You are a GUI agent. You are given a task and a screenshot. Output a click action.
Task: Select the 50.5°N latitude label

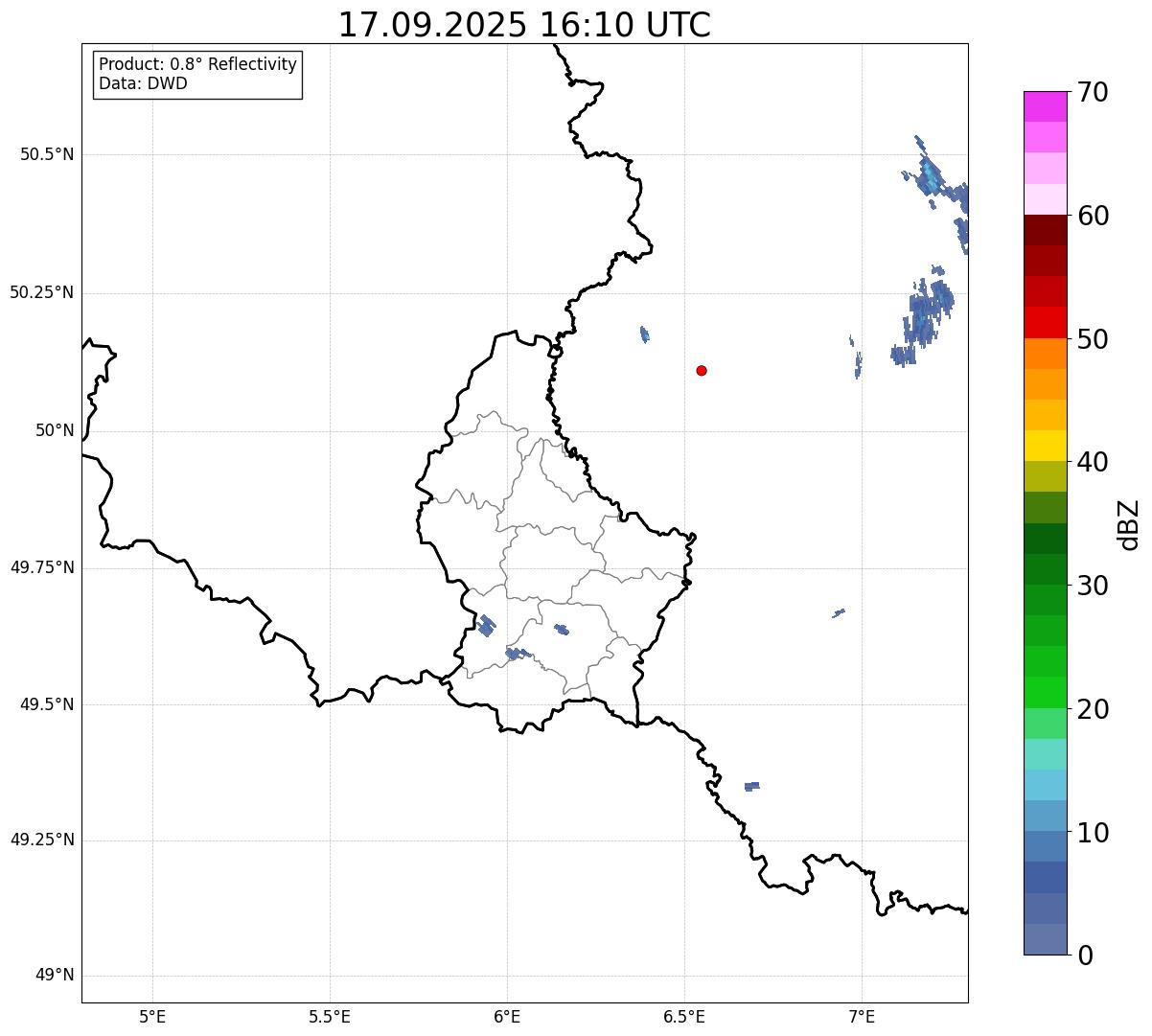tap(47, 154)
